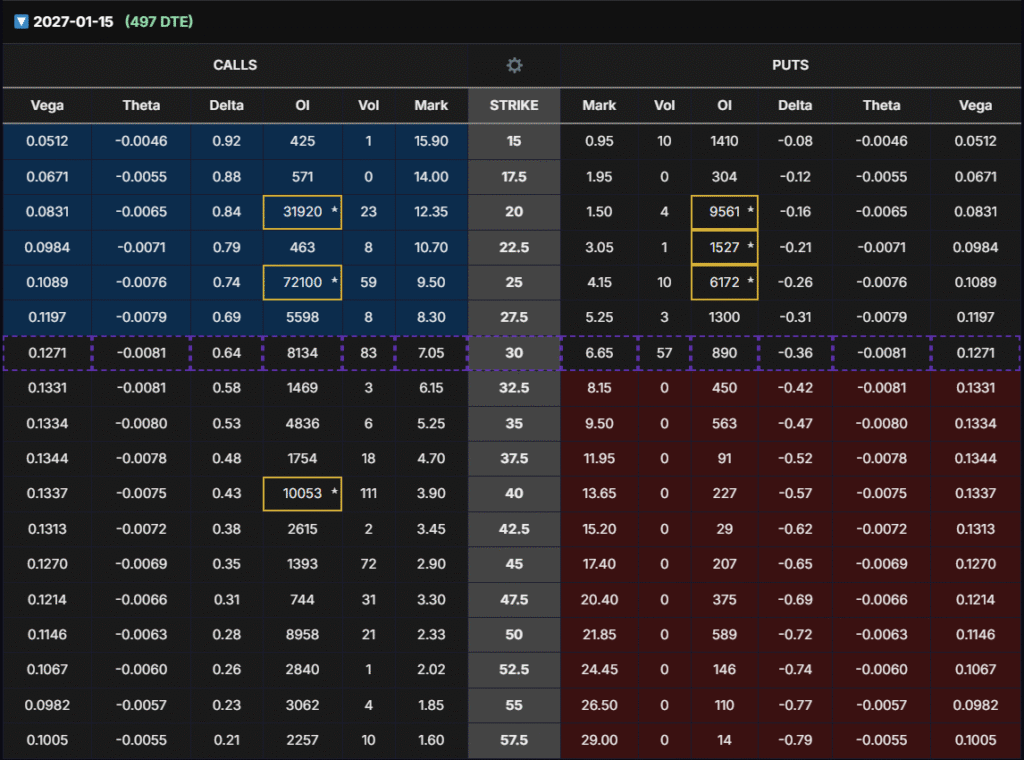
Task: Click the asterisk beside 10053 call OI
Action: (x=333, y=495)
